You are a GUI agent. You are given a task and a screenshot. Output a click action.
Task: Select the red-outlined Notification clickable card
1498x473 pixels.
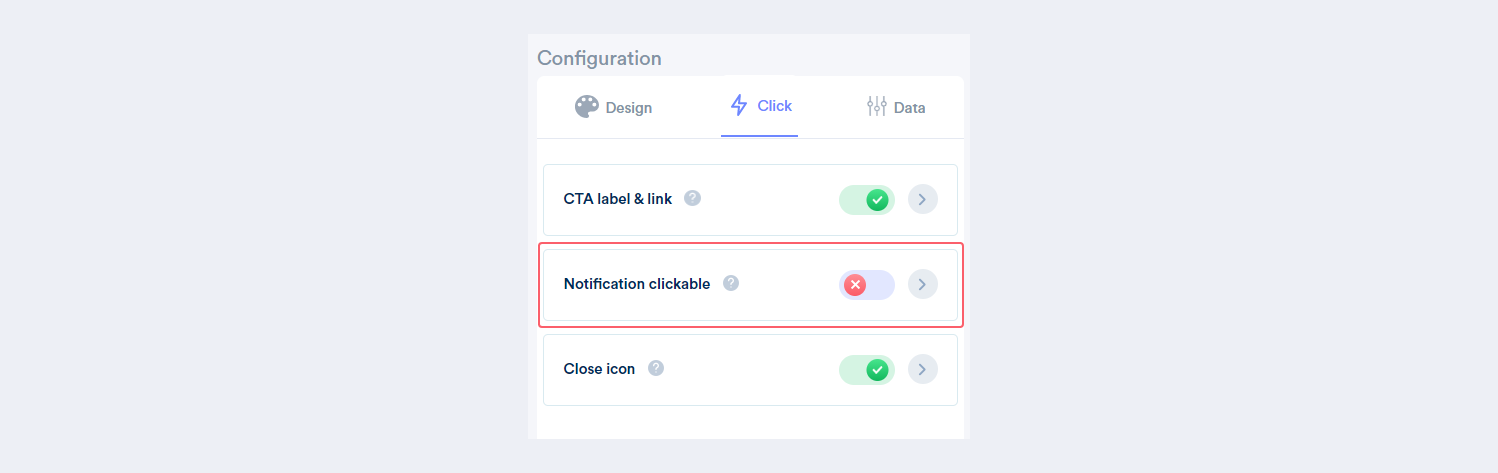(x=751, y=285)
